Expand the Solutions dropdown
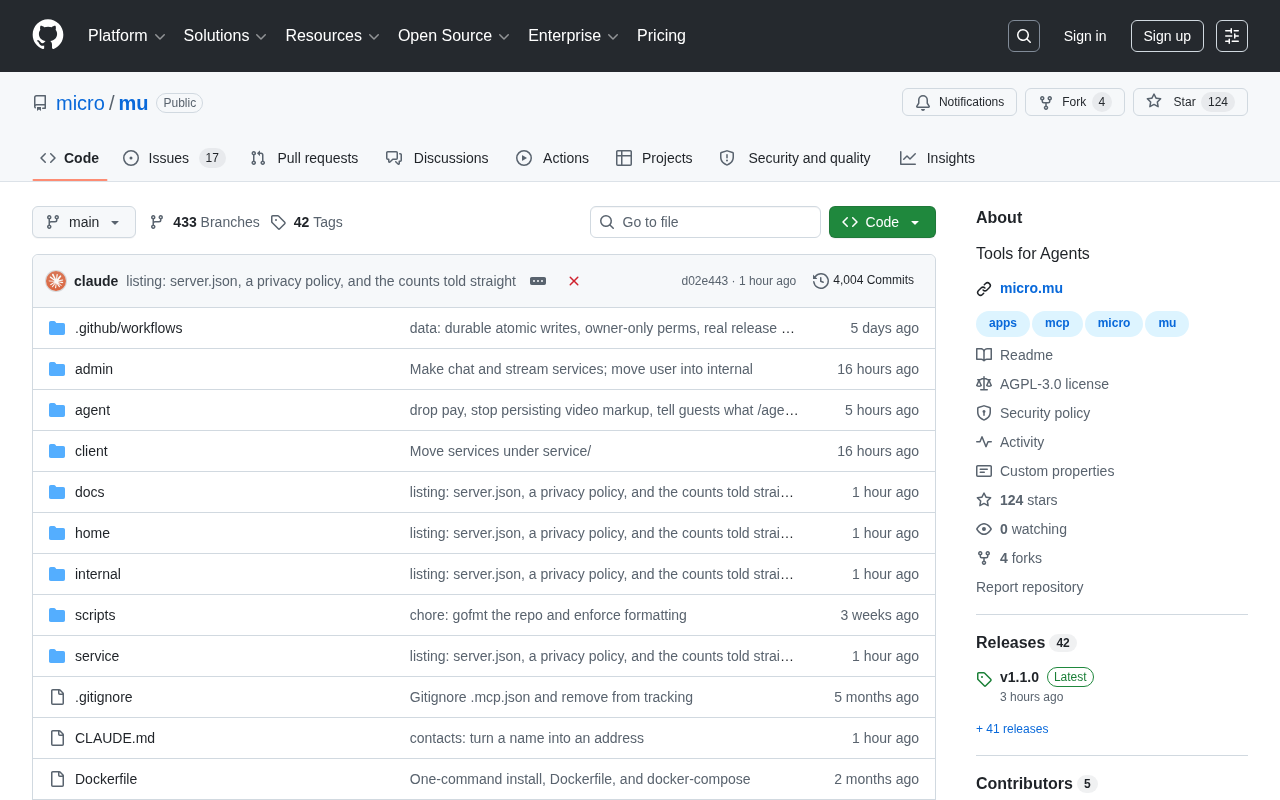1280x800 pixels. click(x=225, y=36)
